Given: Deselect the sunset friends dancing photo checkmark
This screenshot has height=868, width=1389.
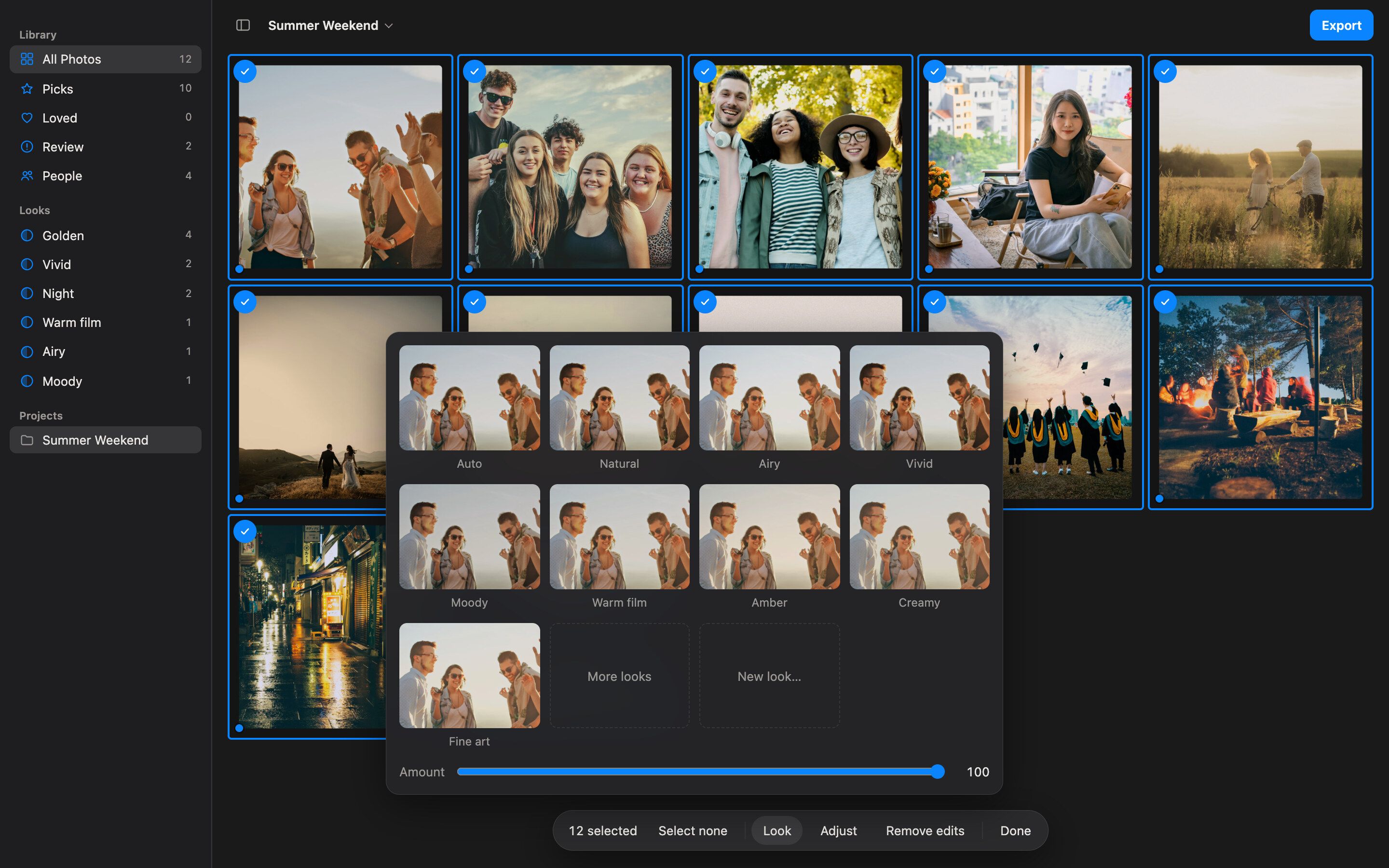Looking at the screenshot, I should [x=245, y=72].
